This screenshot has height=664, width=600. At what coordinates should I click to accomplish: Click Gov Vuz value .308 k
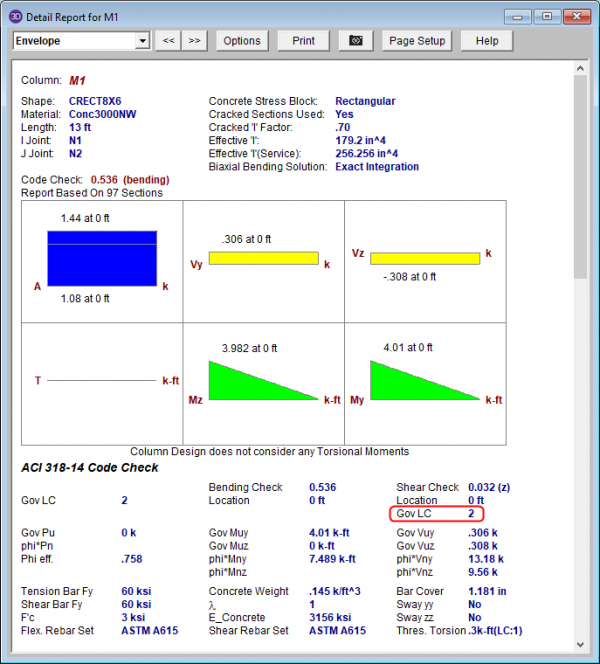(483, 546)
